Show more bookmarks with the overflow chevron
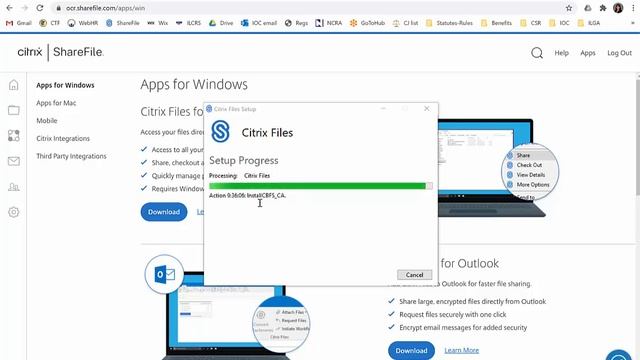 (633, 23)
